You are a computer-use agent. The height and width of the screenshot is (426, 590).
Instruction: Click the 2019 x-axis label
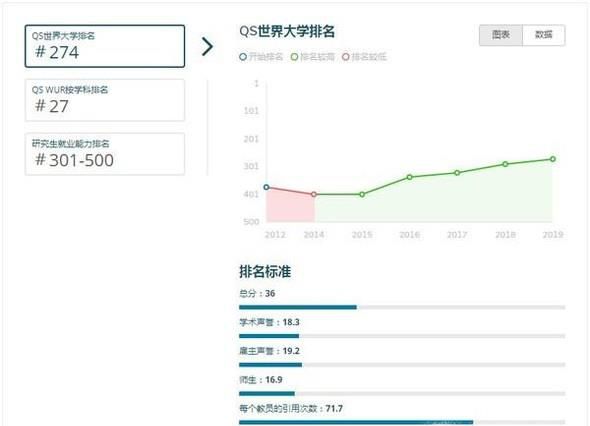pos(553,235)
